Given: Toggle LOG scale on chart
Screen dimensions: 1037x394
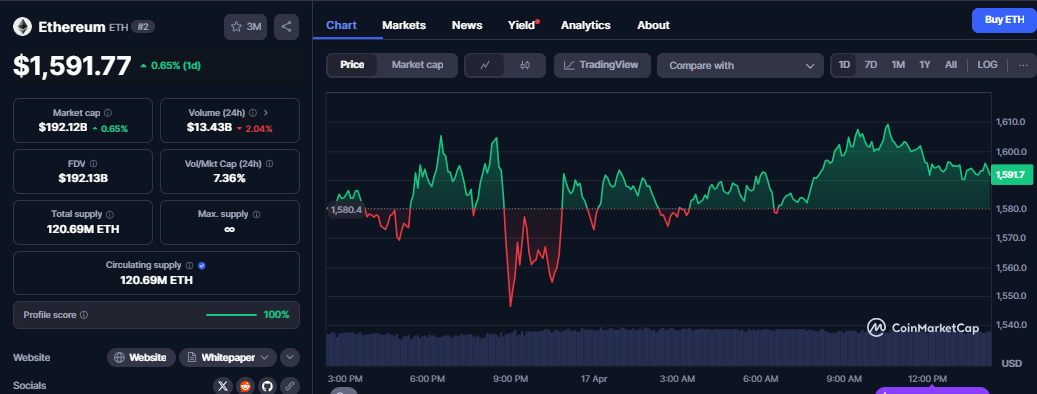Looking at the screenshot, I should [987, 65].
